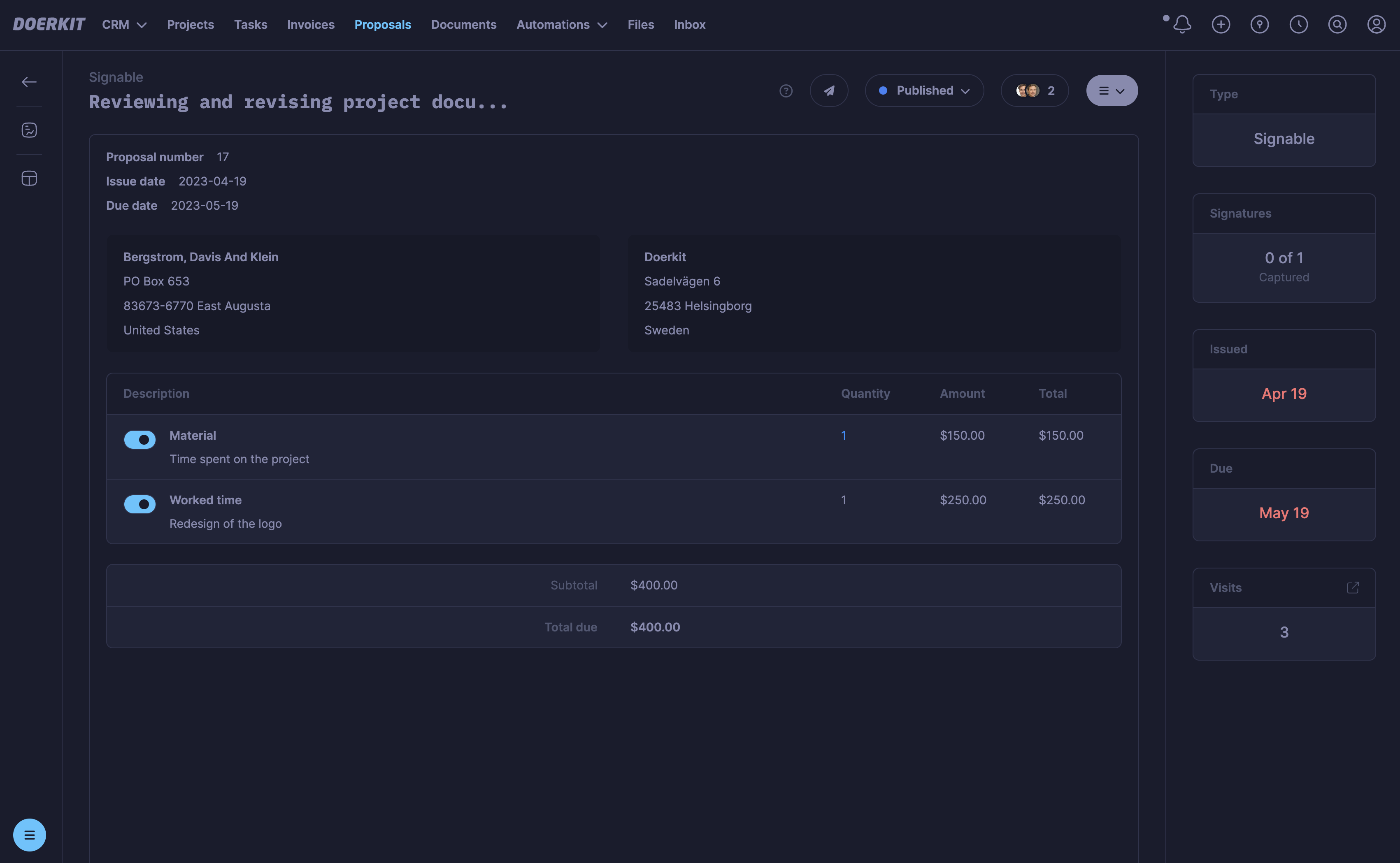Viewport: 1400px width, 863px height.
Task: Open the layout template sidebar icon
Action: click(29, 179)
